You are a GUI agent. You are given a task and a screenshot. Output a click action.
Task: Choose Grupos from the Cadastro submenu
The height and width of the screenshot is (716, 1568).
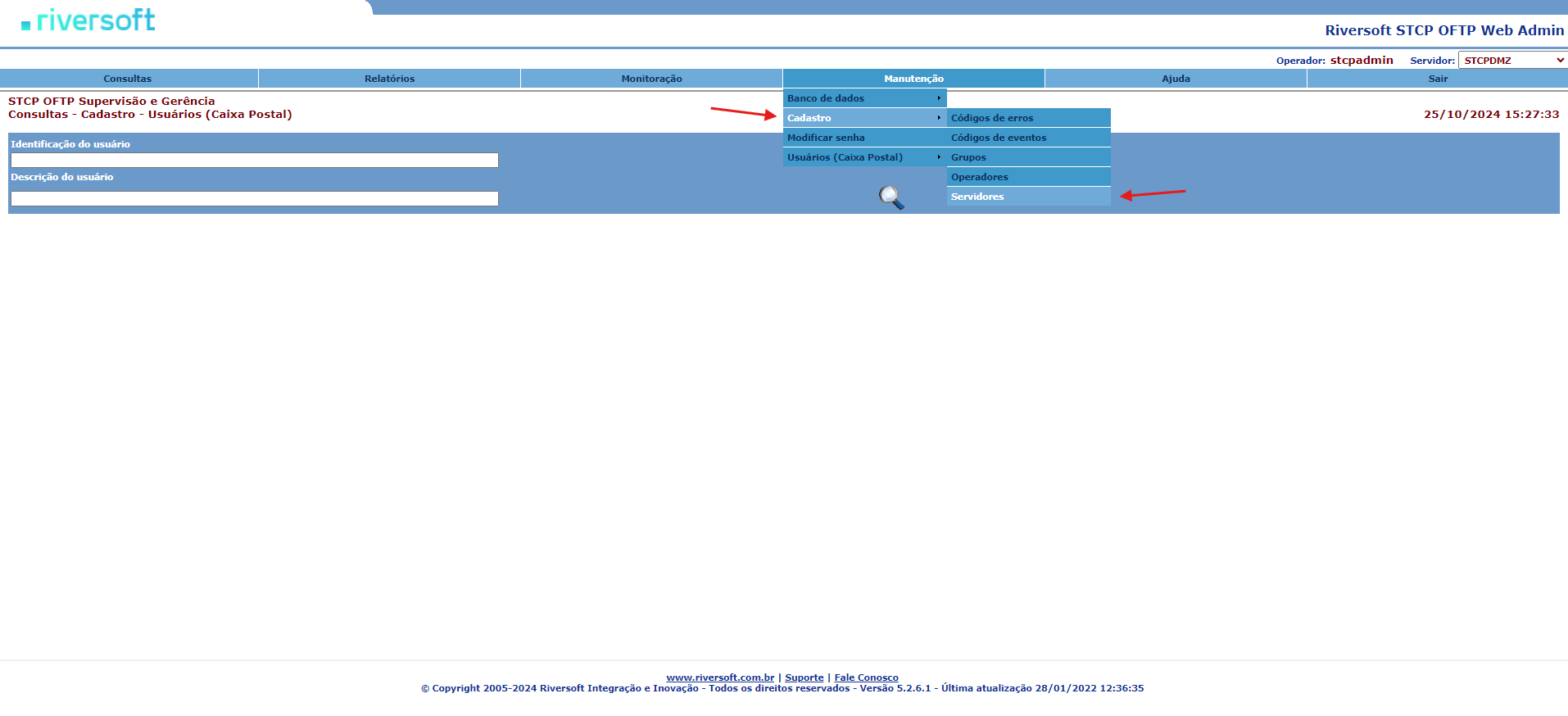coord(1029,157)
